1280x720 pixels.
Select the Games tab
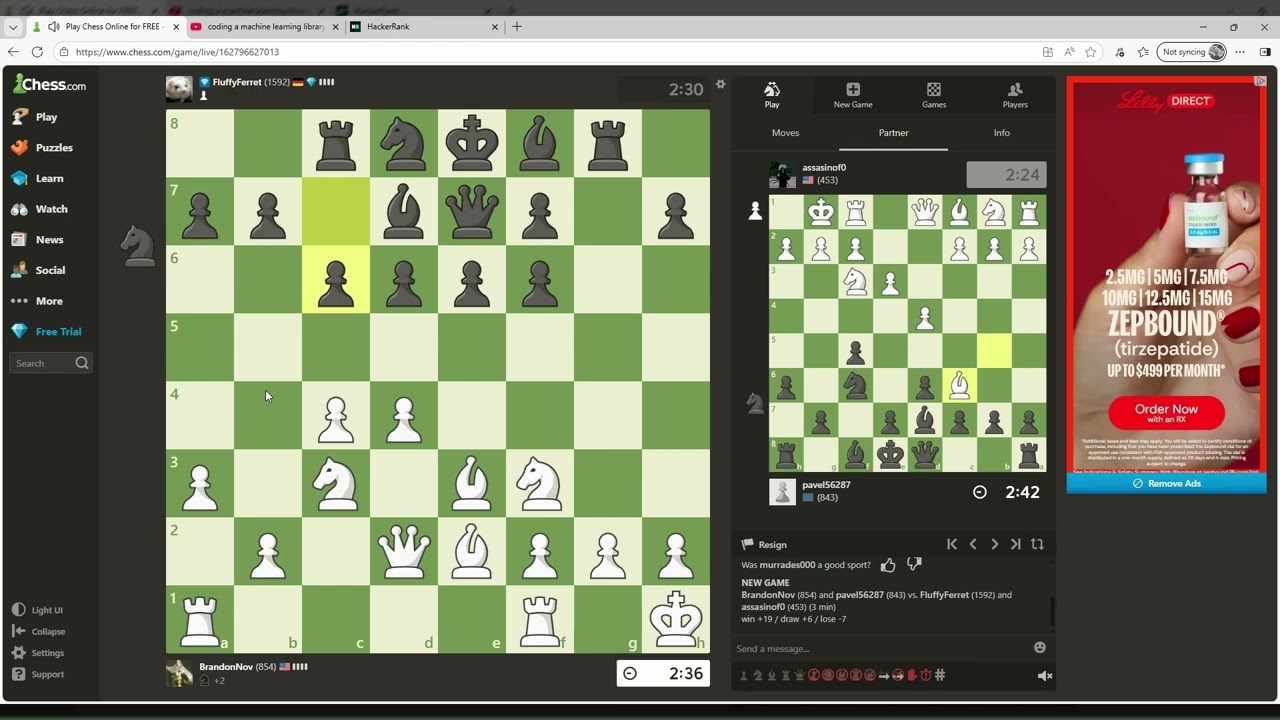pos(934,95)
